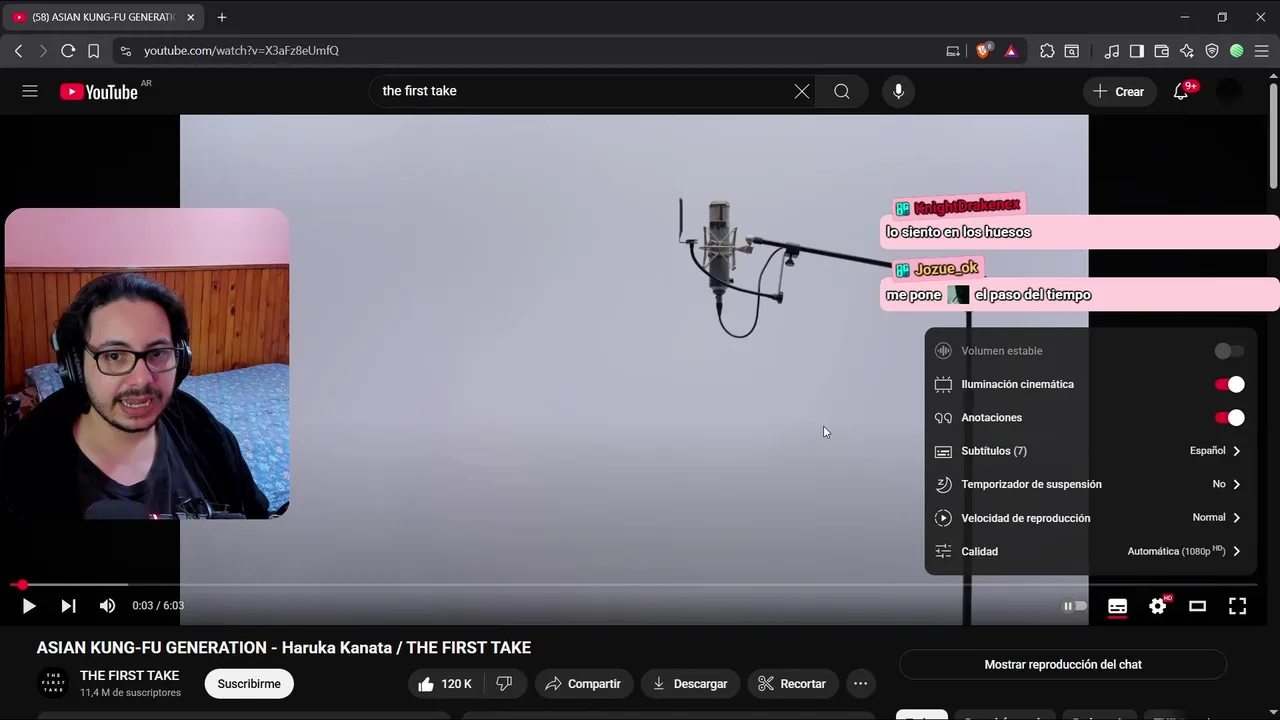Open a new browser tab
1280x720 pixels.
point(222,17)
